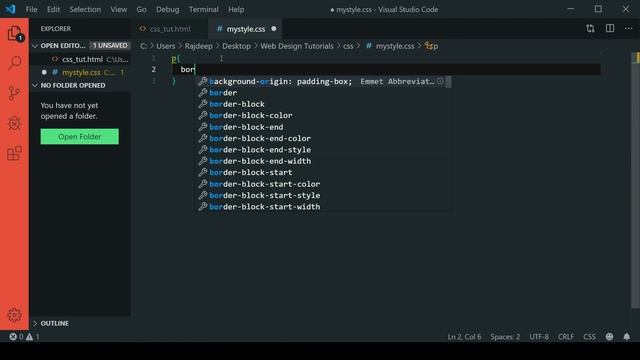Click Spaces: 2 indentation setting
640x360 pixels.
tap(505, 337)
